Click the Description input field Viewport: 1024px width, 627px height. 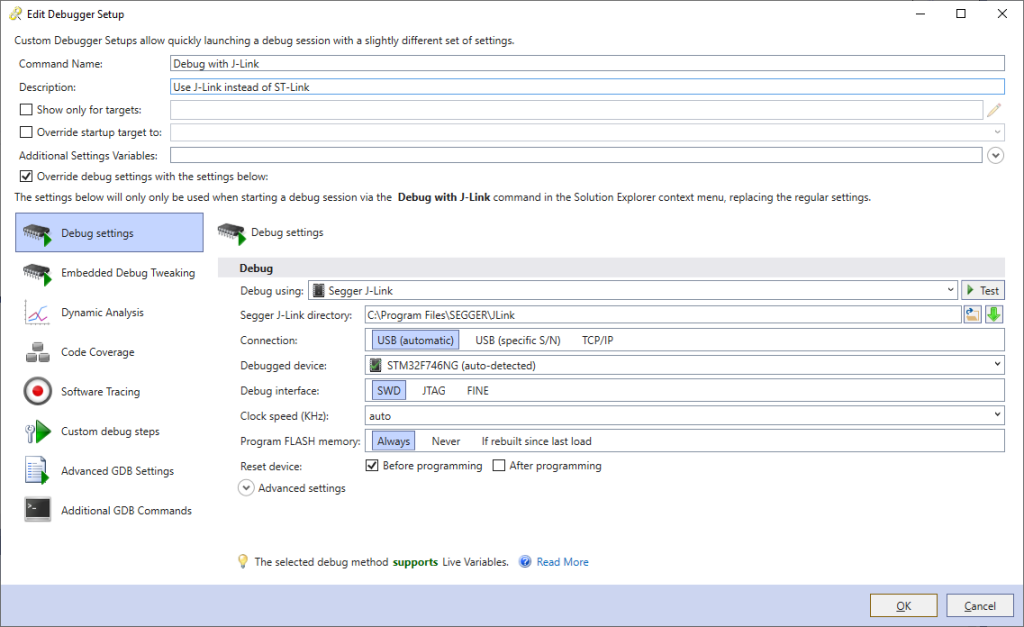(x=587, y=87)
